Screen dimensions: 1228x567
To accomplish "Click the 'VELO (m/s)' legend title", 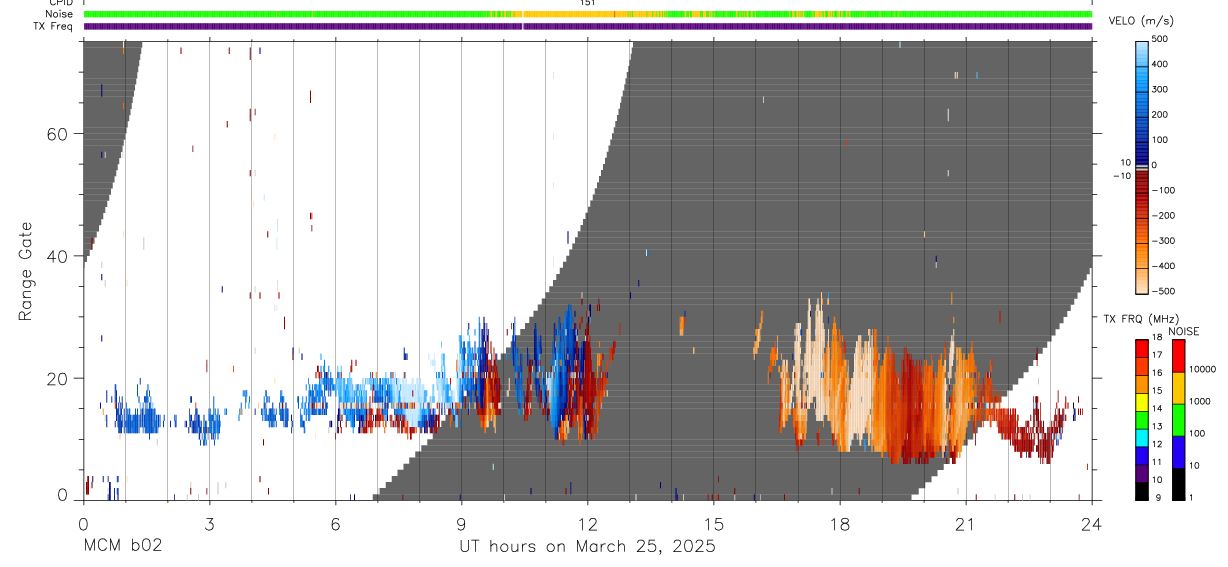I will click(x=1141, y=21).
